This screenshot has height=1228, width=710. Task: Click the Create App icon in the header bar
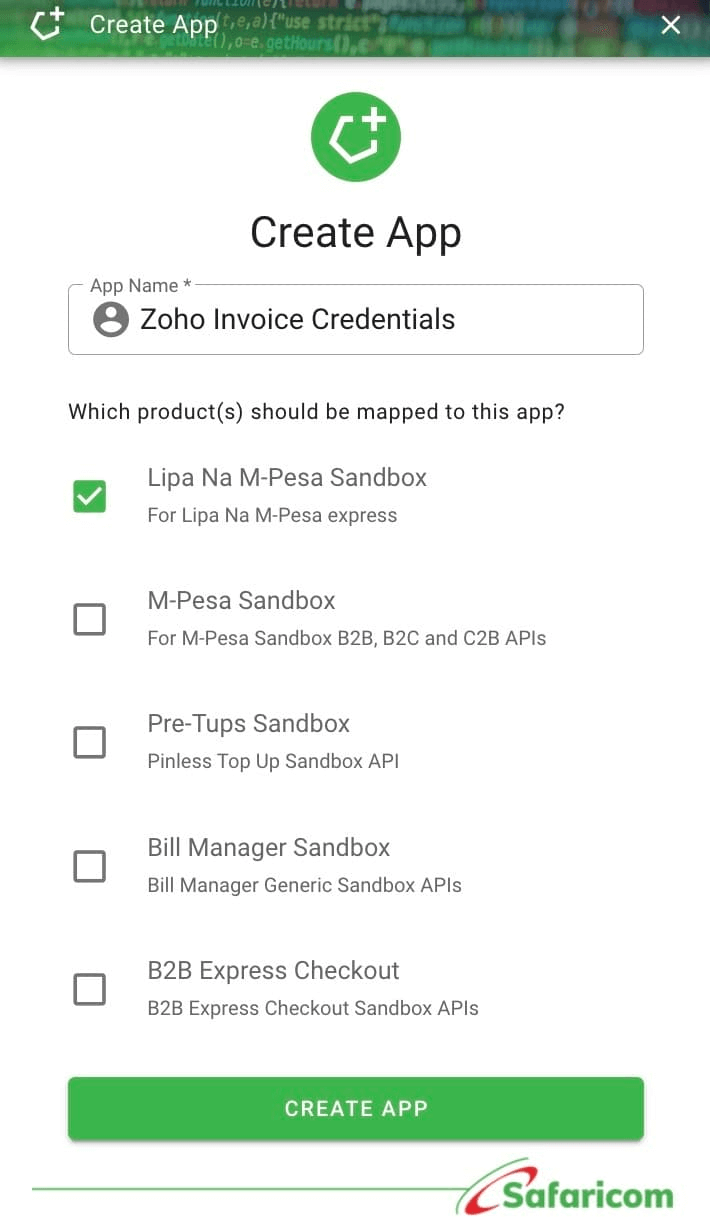click(46, 24)
